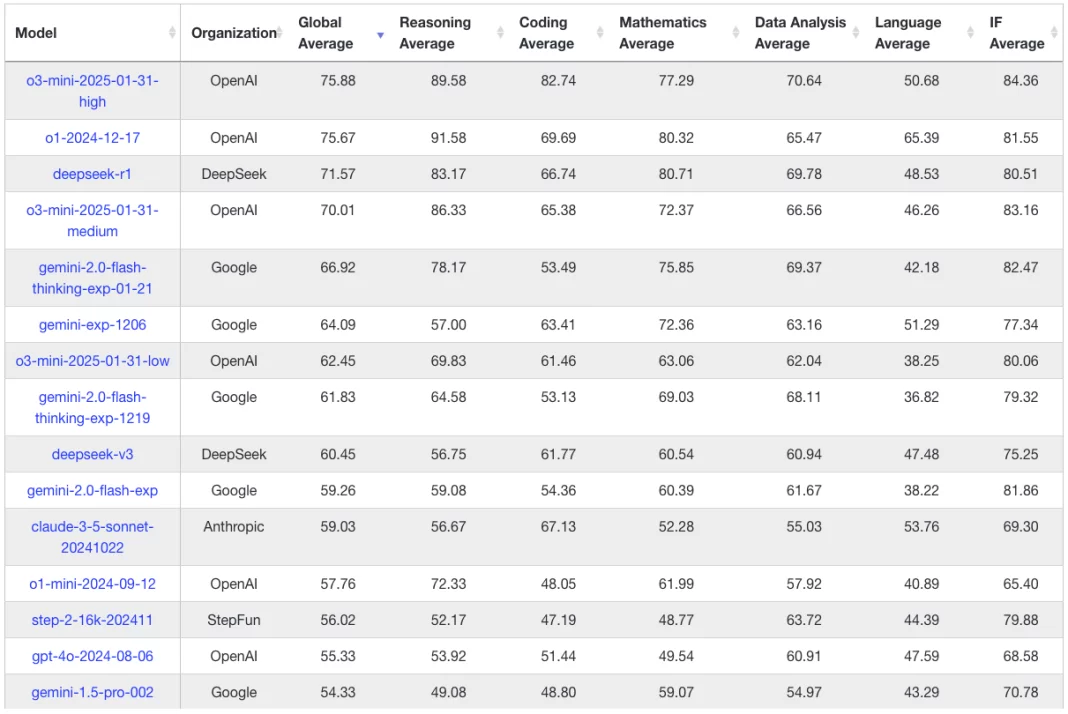This screenshot has height=714, width=1068.
Task: Follow the gemini-1.5-pro-002 link
Action: [92, 692]
